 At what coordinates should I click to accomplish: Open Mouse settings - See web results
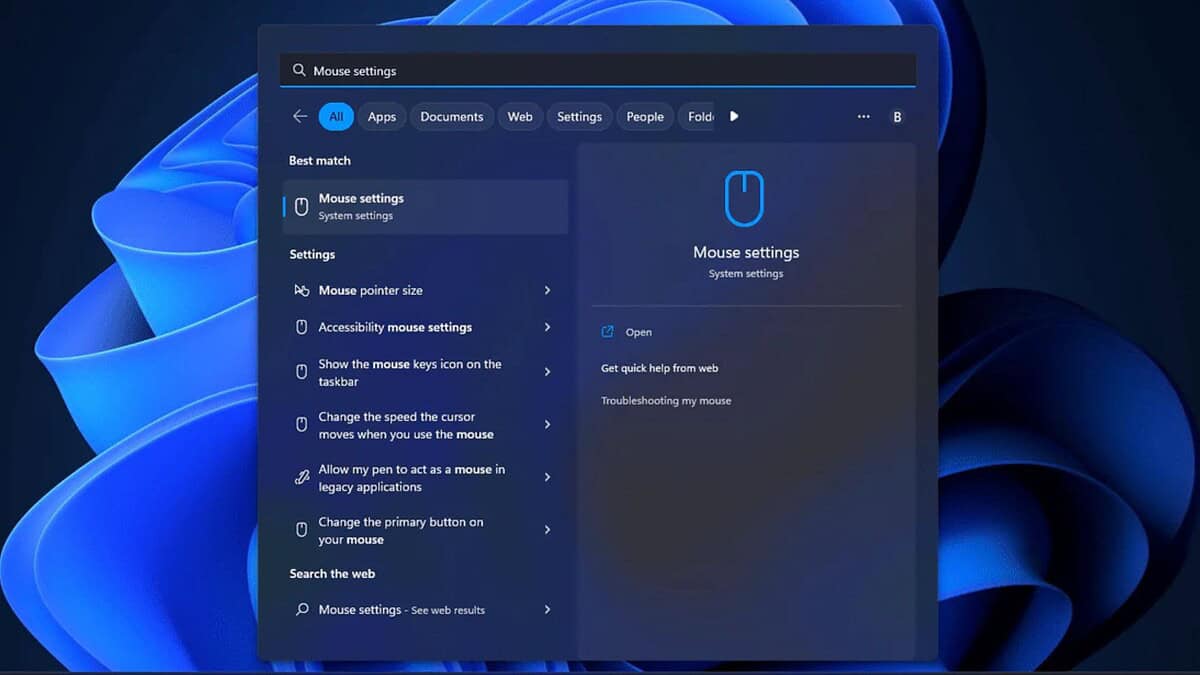tap(401, 609)
